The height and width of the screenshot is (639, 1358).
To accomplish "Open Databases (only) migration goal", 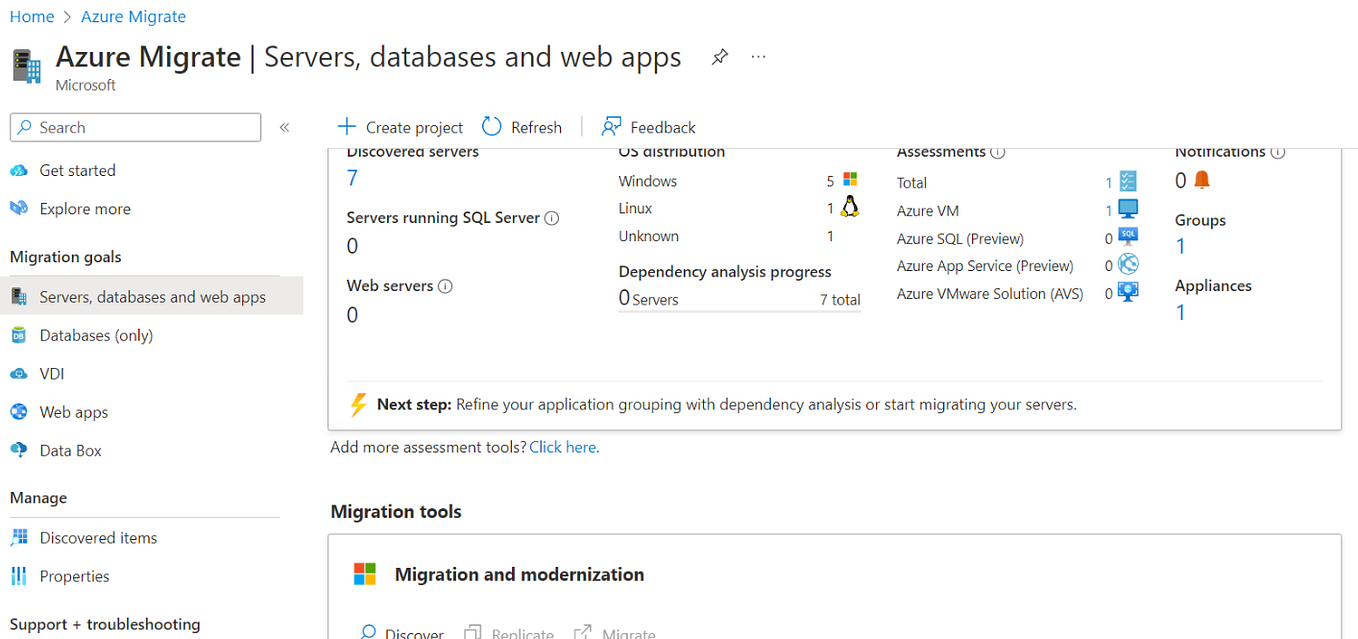I will click(96, 335).
